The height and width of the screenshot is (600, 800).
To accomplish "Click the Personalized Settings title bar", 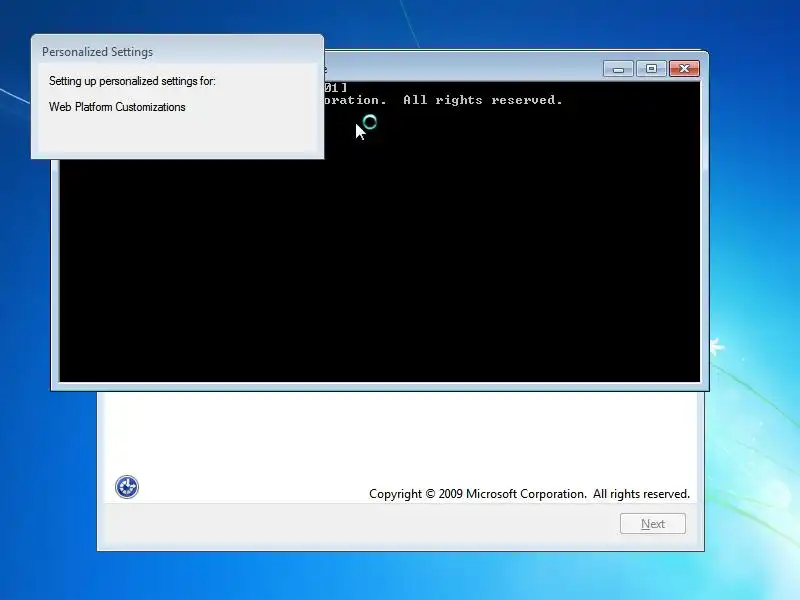I will (x=177, y=52).
